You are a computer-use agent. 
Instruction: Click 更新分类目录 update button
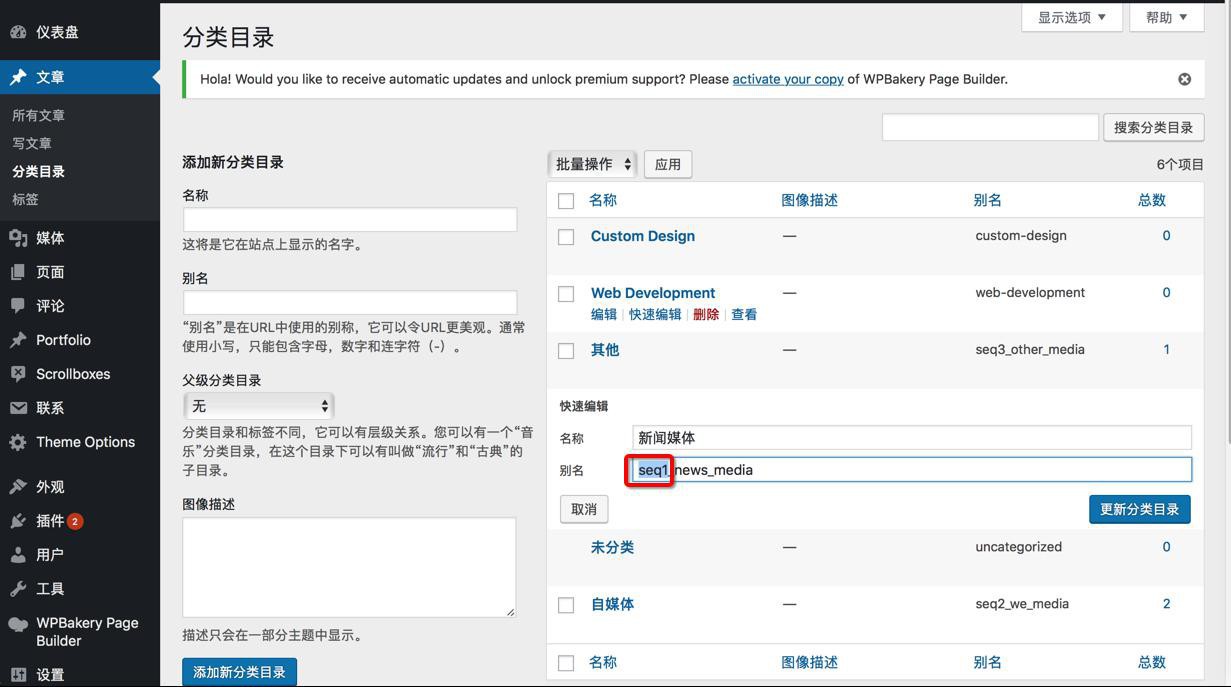tap(1140, 509)
